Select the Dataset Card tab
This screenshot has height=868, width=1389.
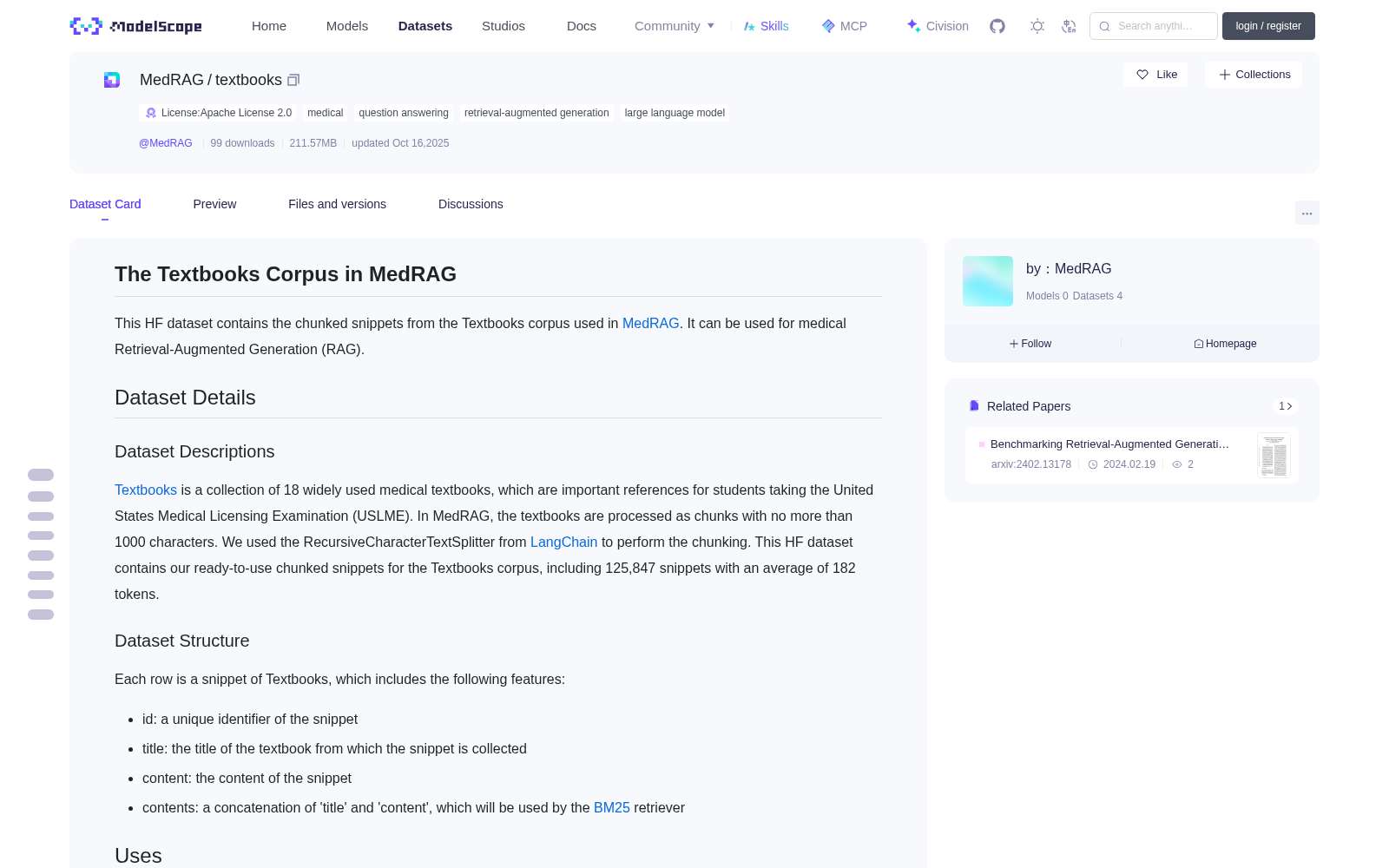(105, 204)
